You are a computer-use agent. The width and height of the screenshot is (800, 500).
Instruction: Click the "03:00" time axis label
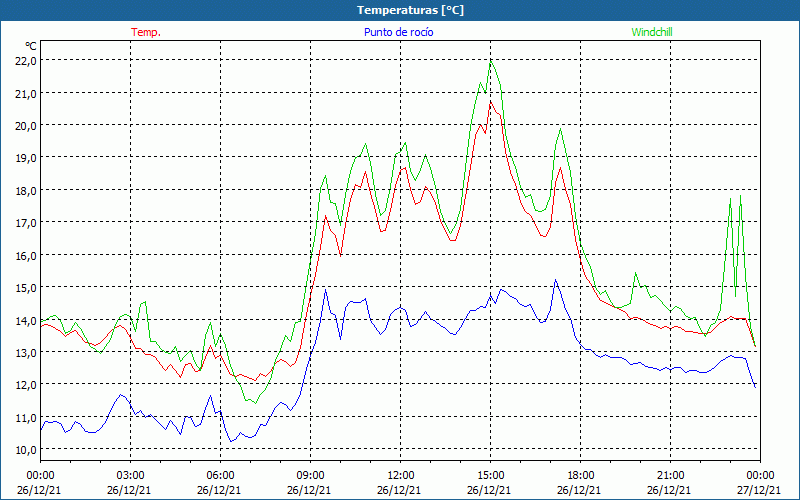tap(131, 475)
